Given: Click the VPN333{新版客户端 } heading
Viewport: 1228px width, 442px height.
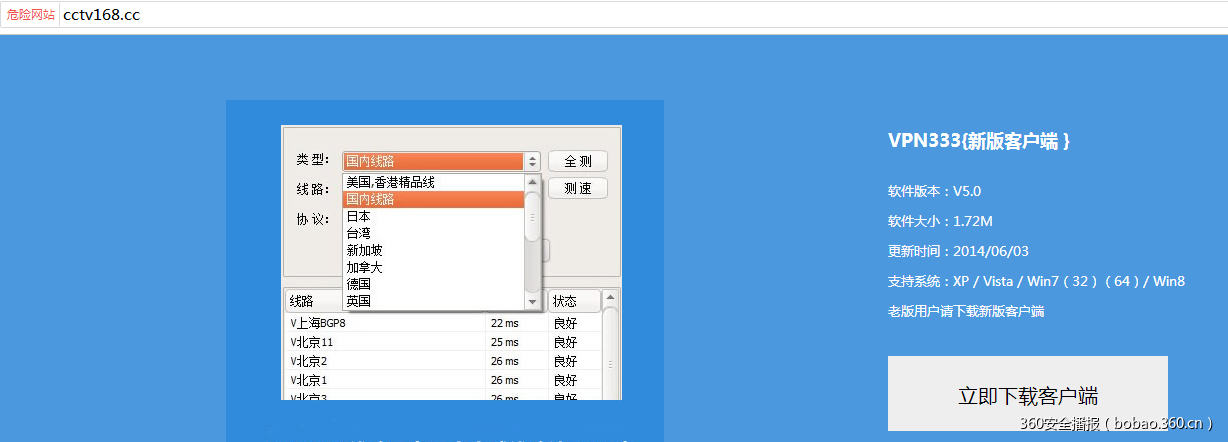Looking at the screenshot, I should point(980,141).
